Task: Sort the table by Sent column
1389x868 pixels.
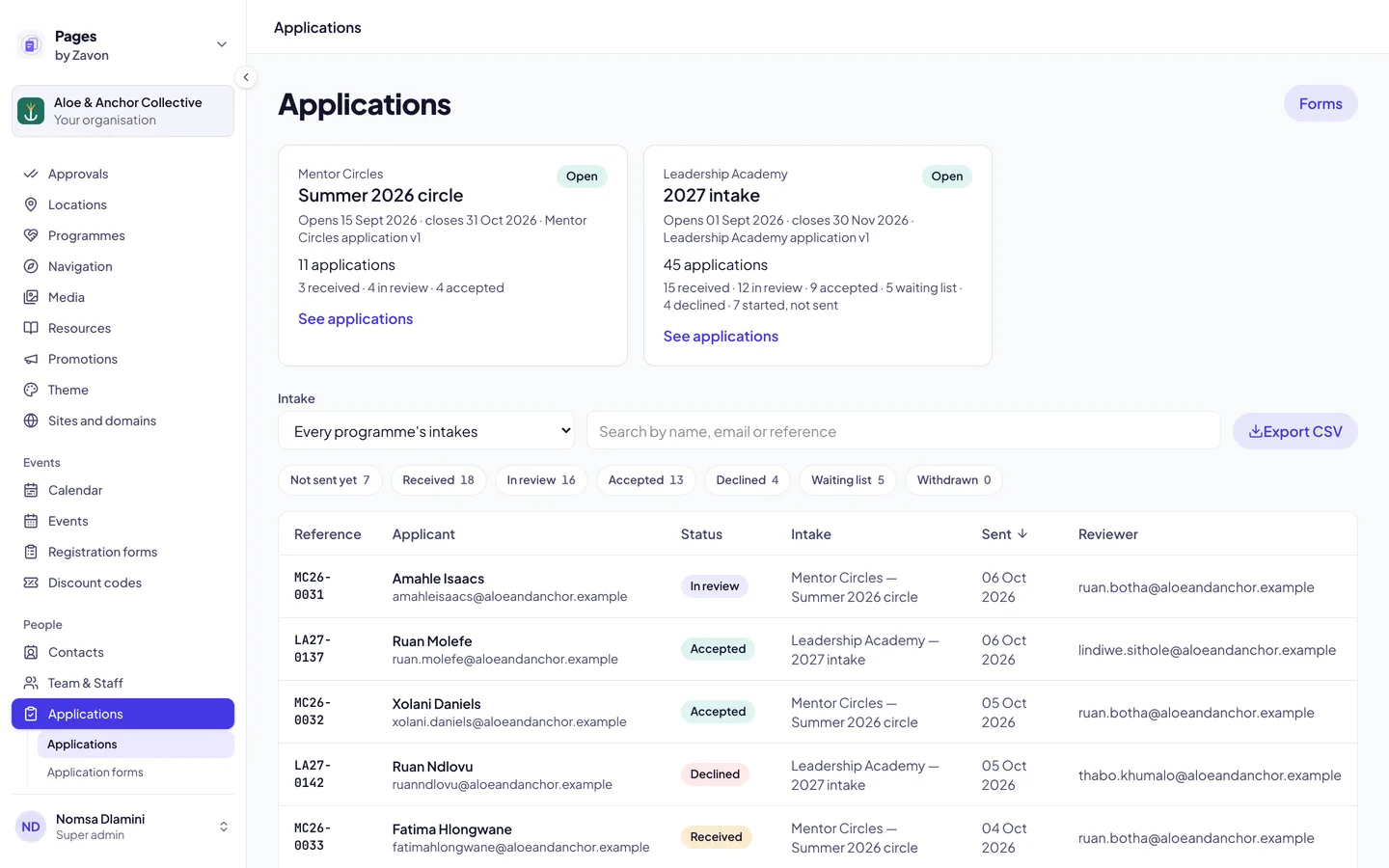Action: point(1004,534)
